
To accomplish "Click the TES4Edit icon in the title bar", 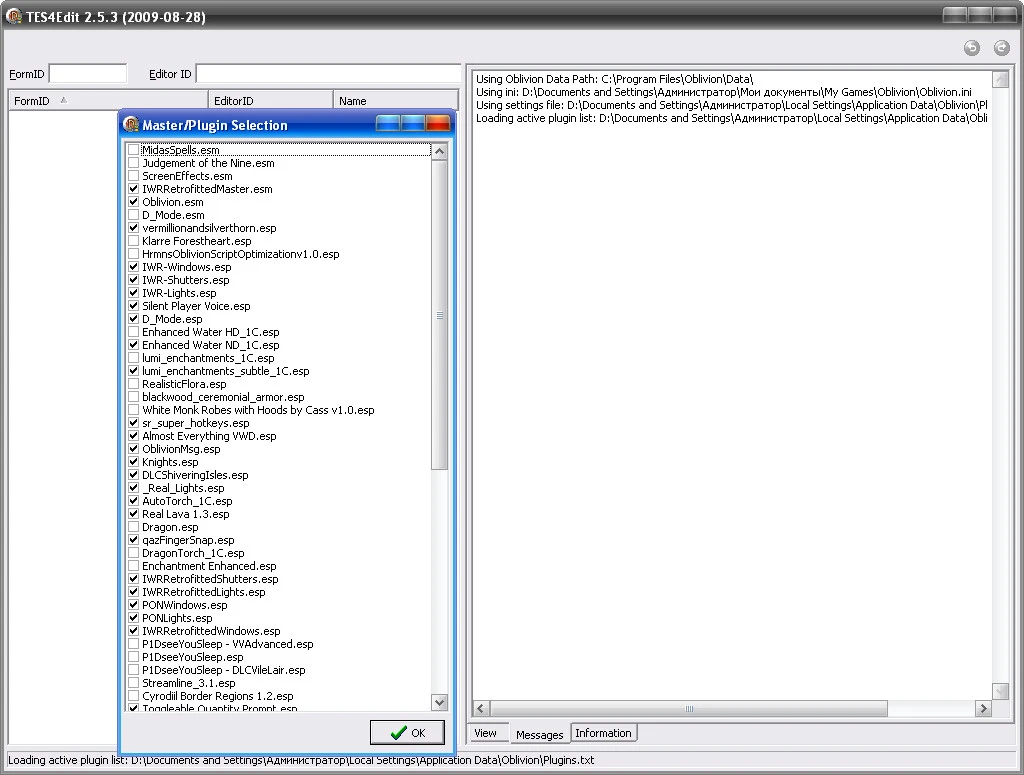I will pyautogui.click(x=13, y=16).
